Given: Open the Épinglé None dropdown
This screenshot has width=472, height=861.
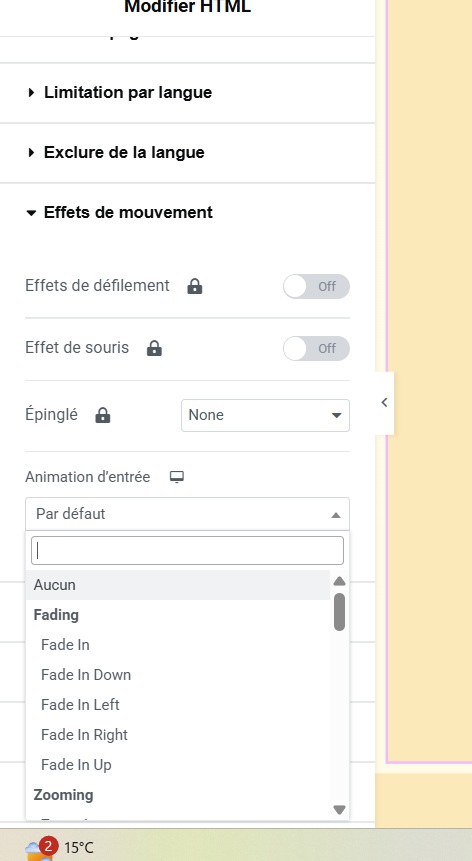Looking at the screenshot, I should point(265,415).
